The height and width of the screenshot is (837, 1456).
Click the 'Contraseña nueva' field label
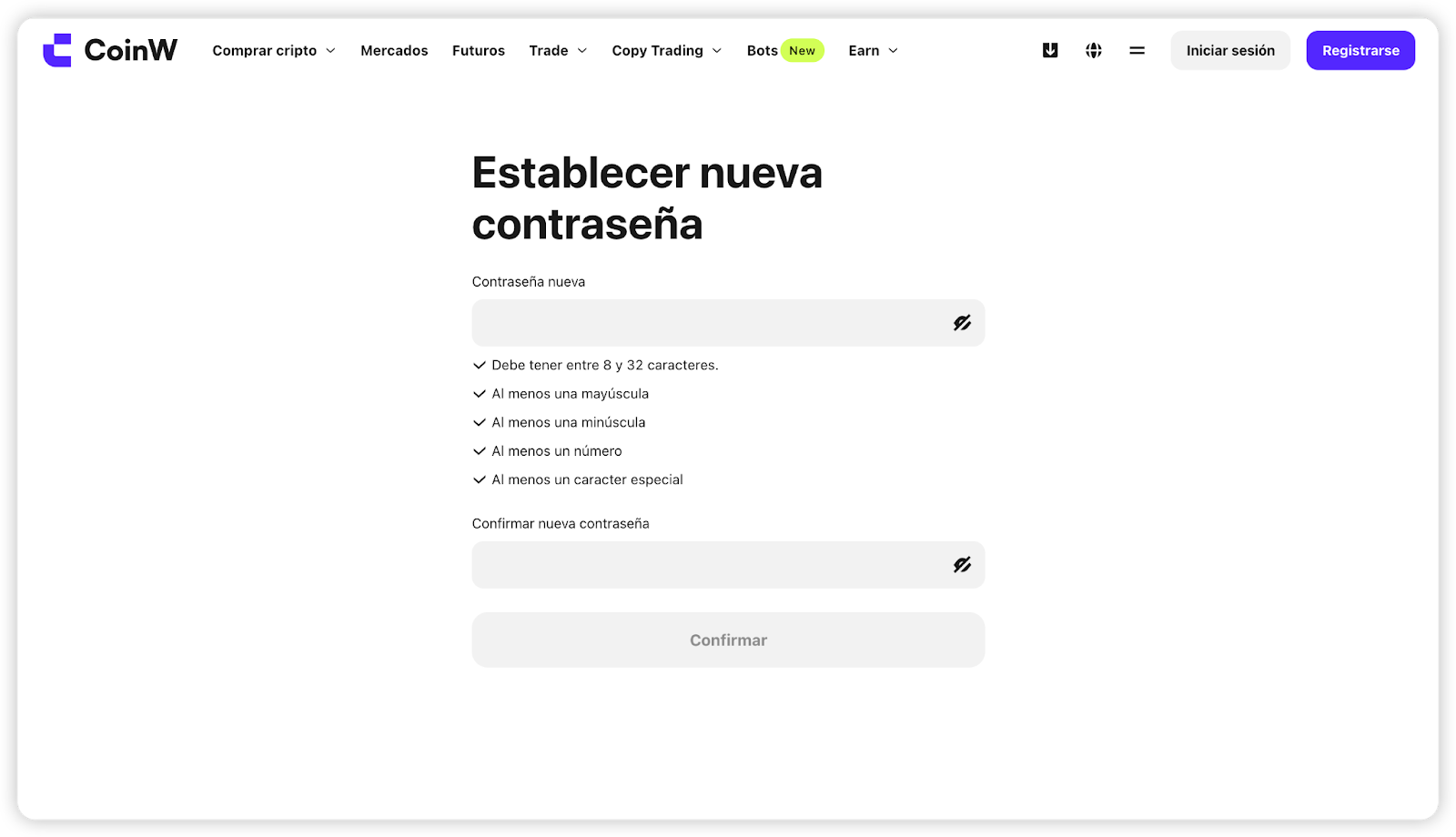529,282
